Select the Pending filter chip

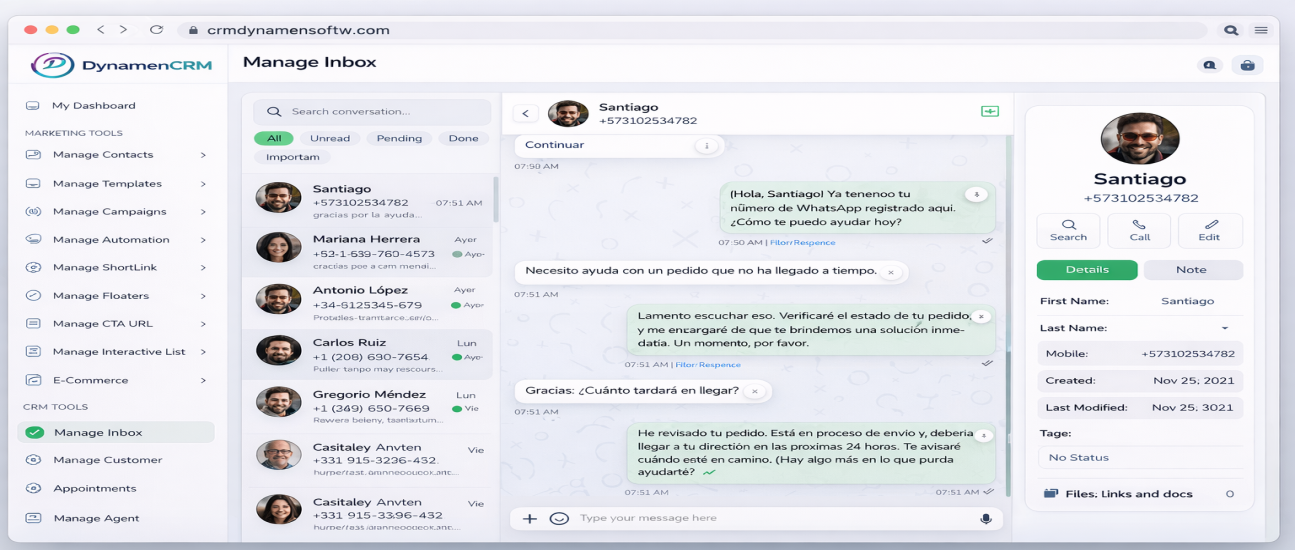[x=400, y=138]
